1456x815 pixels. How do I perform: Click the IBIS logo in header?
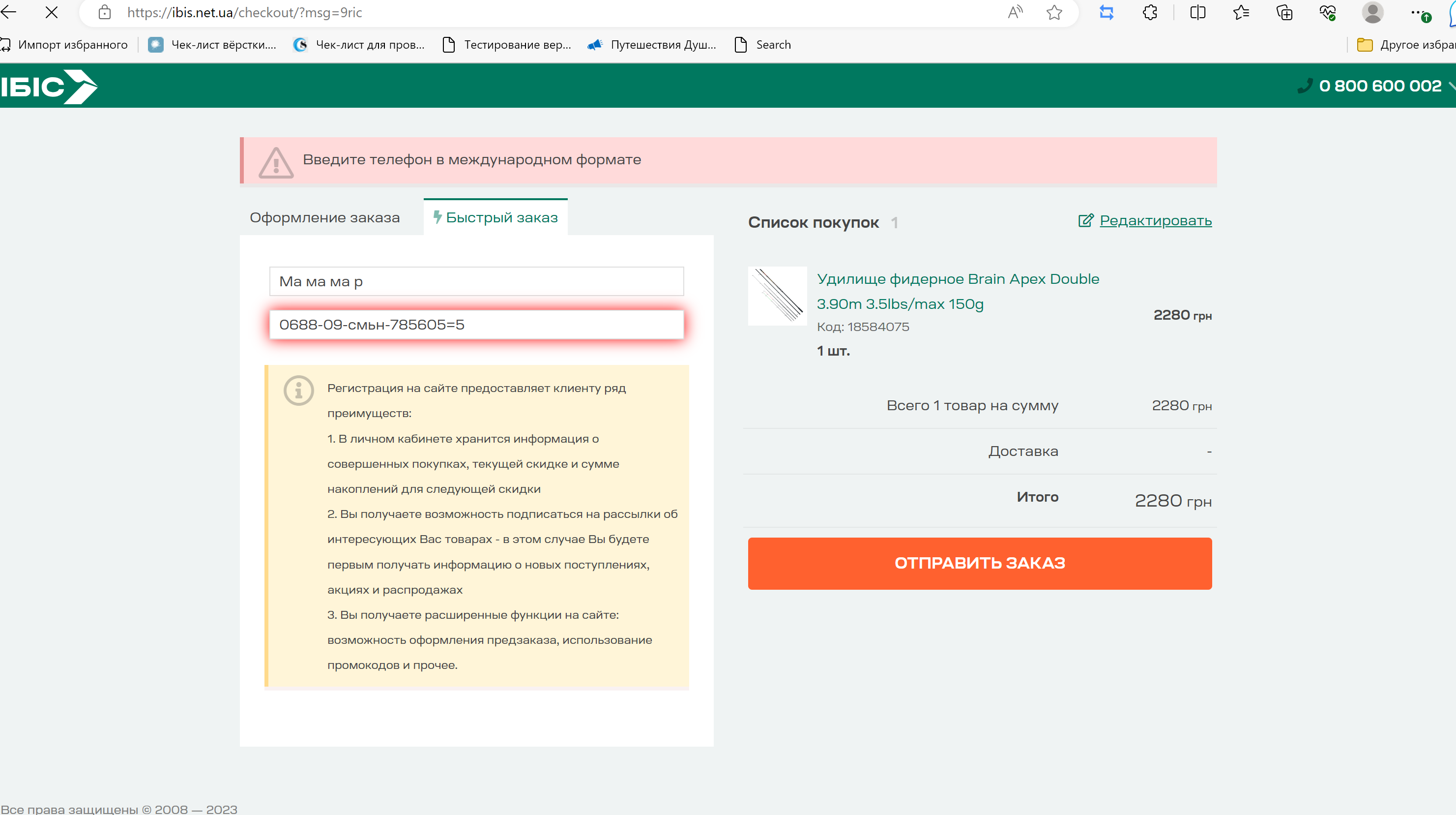49,87
